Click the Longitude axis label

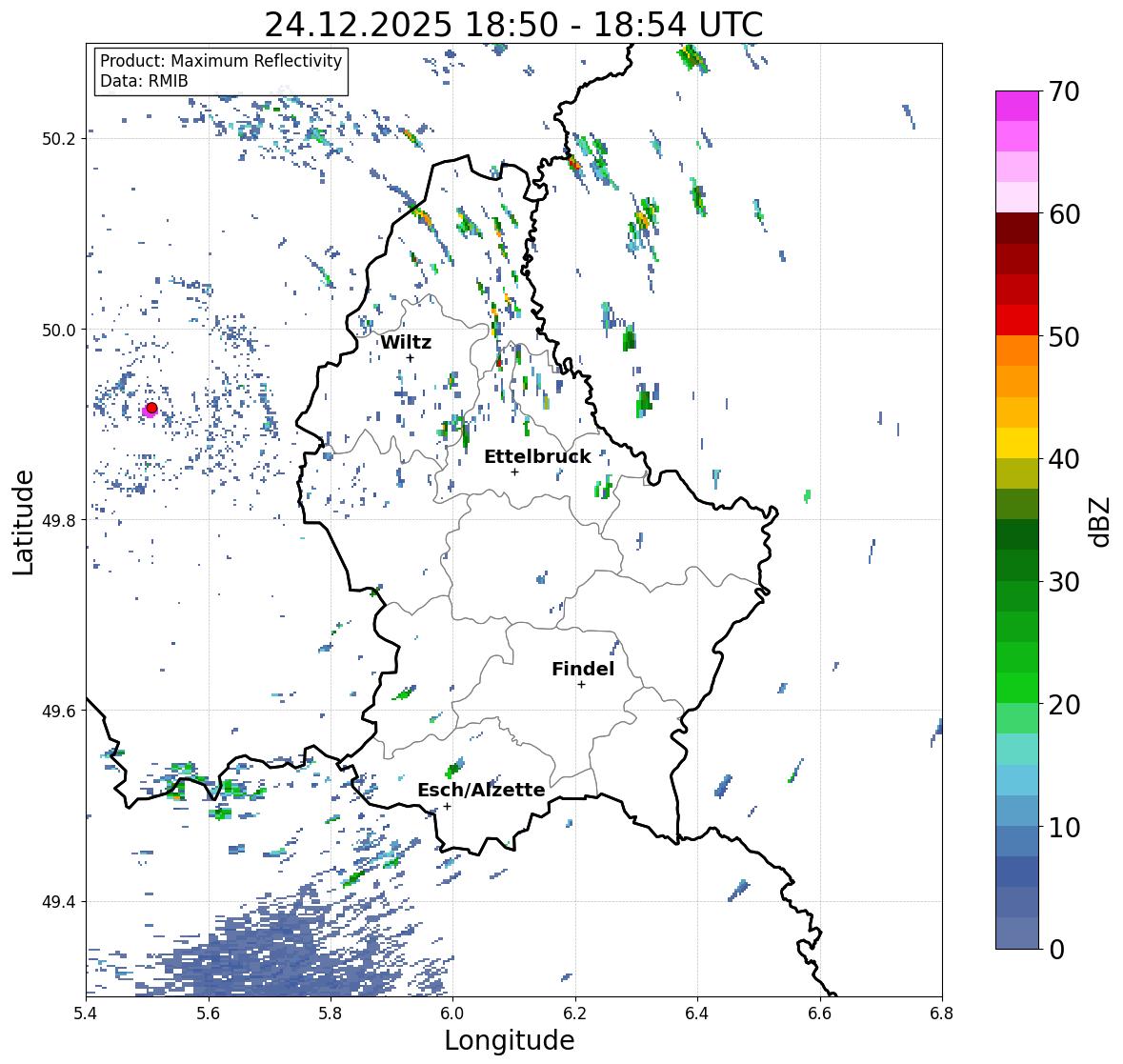click(x=510, y=1040)
